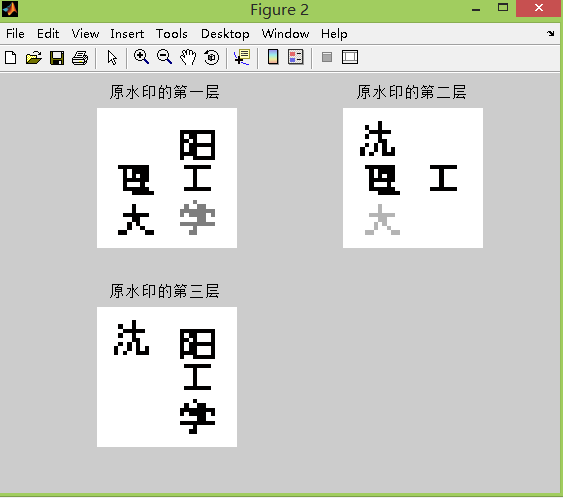Viewport: 563px width, 498px height.
Task: Open the Edit menu
Action: coord(48,34)
